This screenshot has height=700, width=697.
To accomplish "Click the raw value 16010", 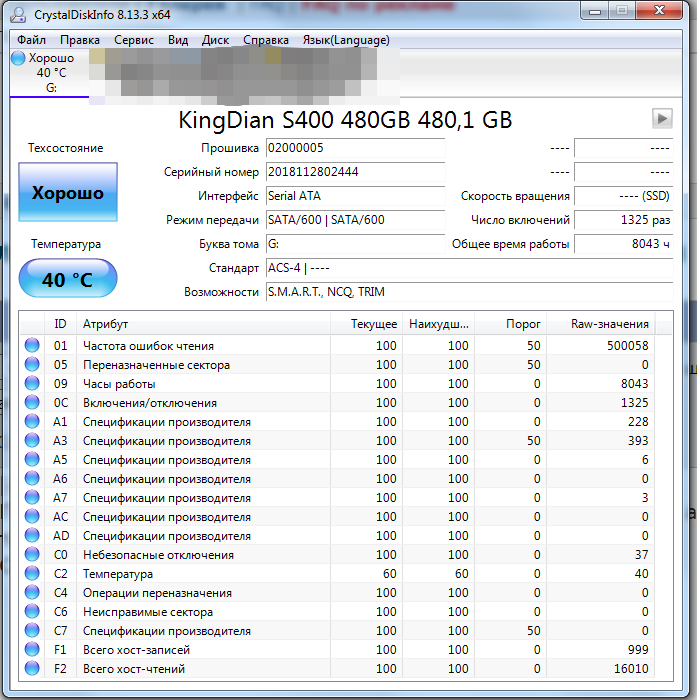I will pyautogui.click(x=631, y=669).
